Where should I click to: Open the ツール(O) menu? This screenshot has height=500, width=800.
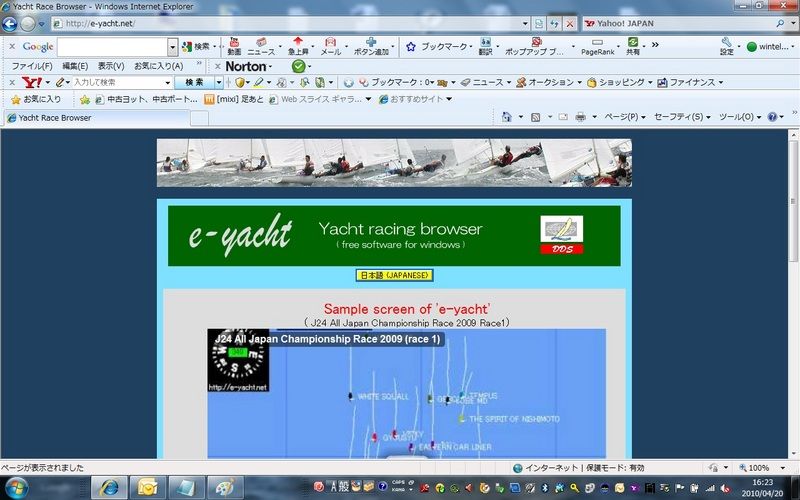click(740, 117)
